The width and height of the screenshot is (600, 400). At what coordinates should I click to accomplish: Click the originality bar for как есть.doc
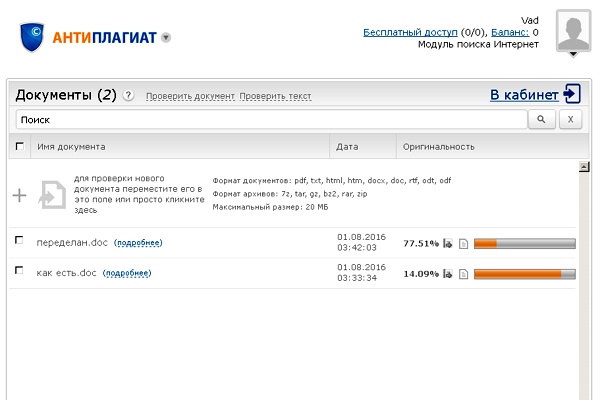pos(524,274)
